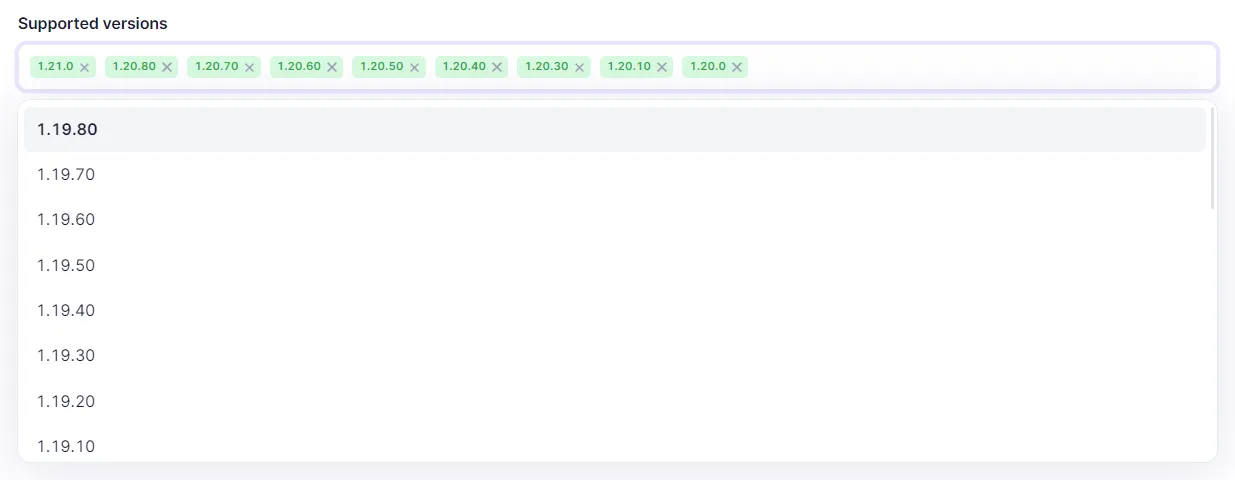Remove the 1.20.0 version tag
The image size is (1235, 480).
point(737,67)
